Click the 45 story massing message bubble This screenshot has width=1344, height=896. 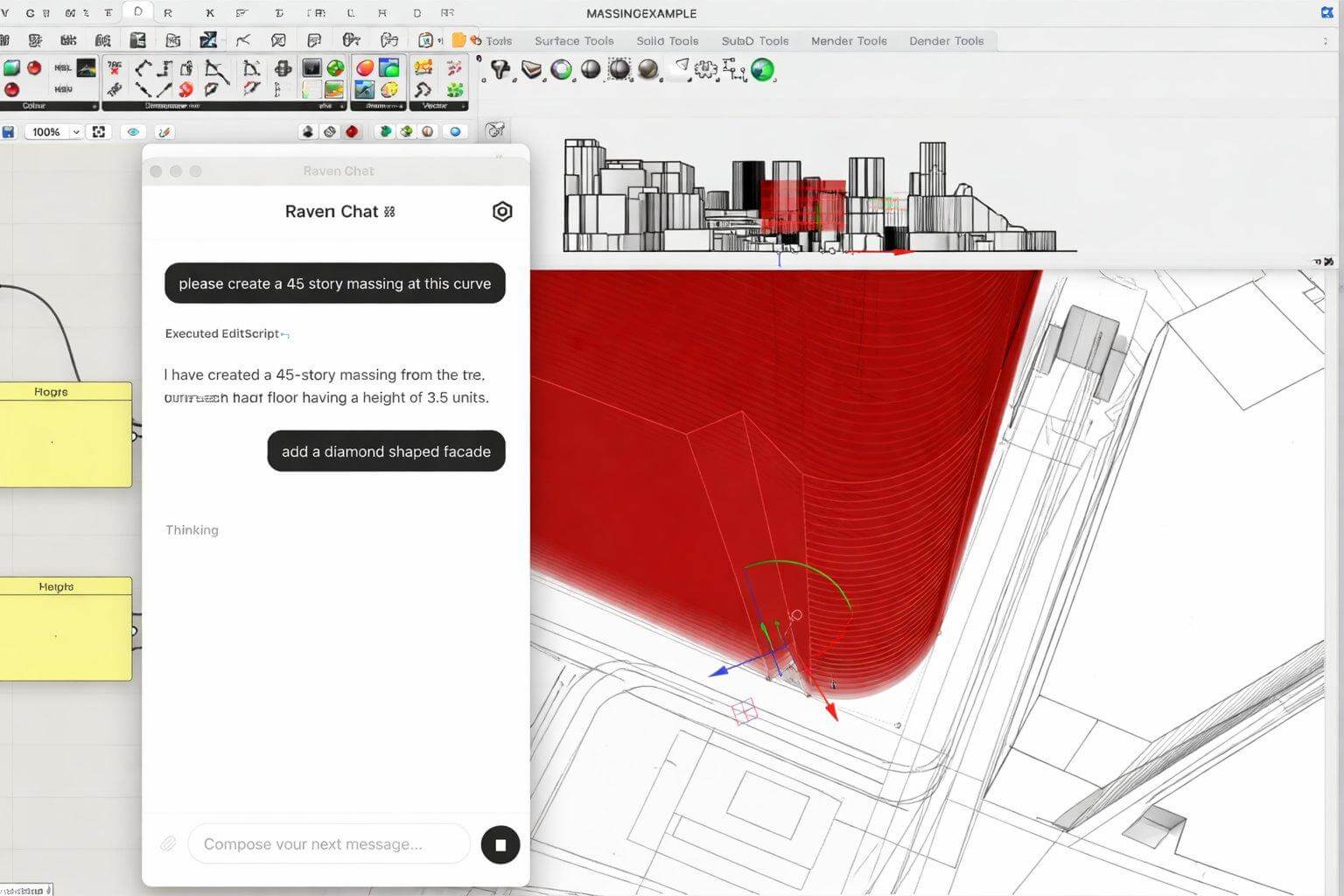click(x=335, y=283)
